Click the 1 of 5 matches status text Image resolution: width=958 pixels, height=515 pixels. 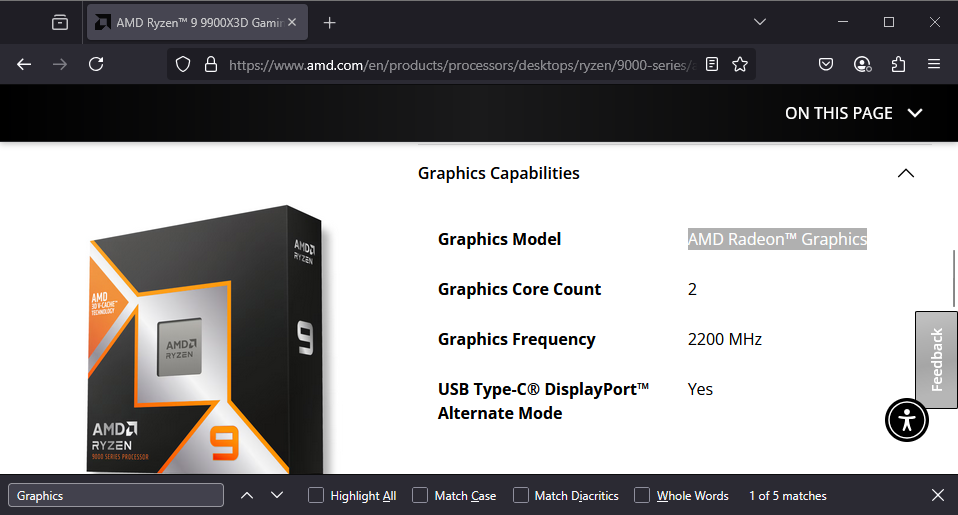pyautogui.click(x=788, y=496)
